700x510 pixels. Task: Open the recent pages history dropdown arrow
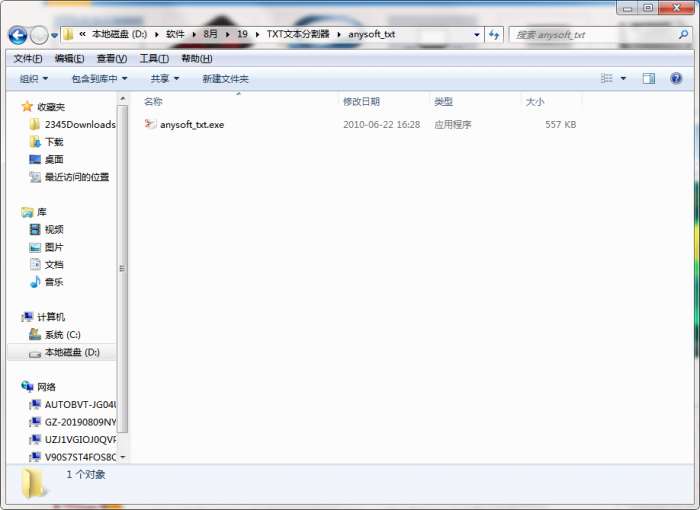tap(54, 35)
